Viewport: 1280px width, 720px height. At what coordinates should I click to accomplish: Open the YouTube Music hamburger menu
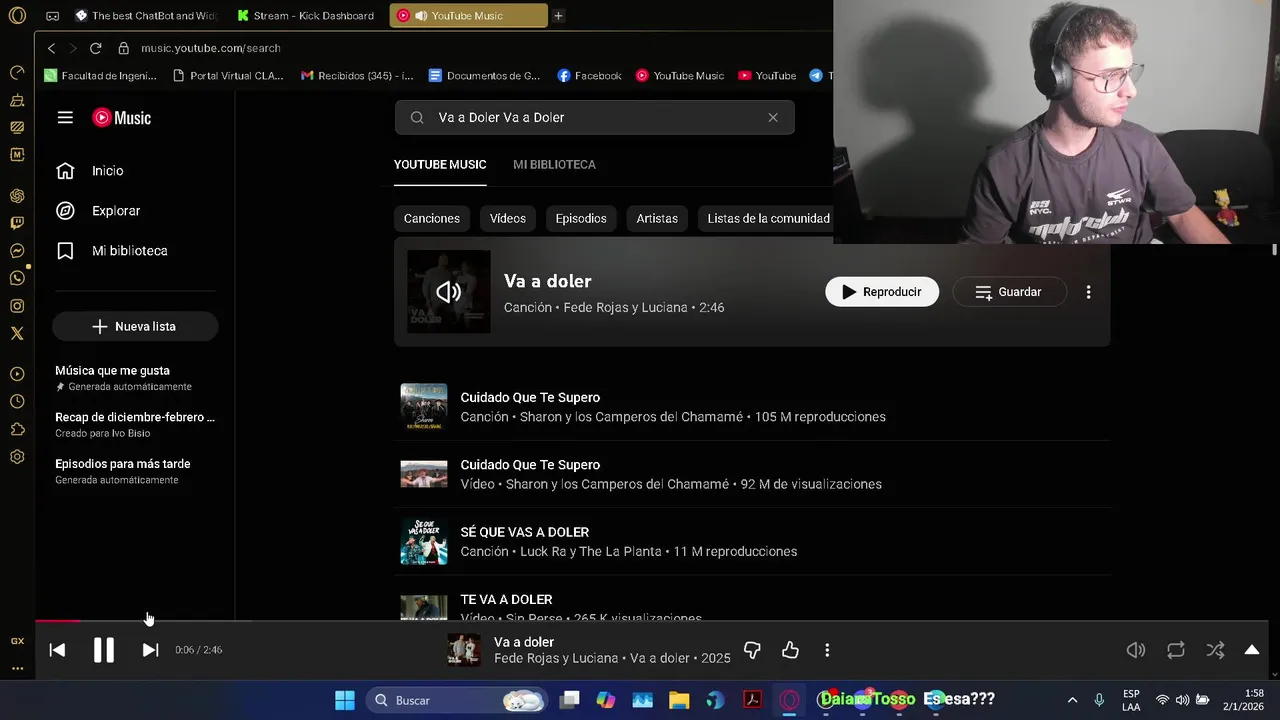tap(65, 118)
